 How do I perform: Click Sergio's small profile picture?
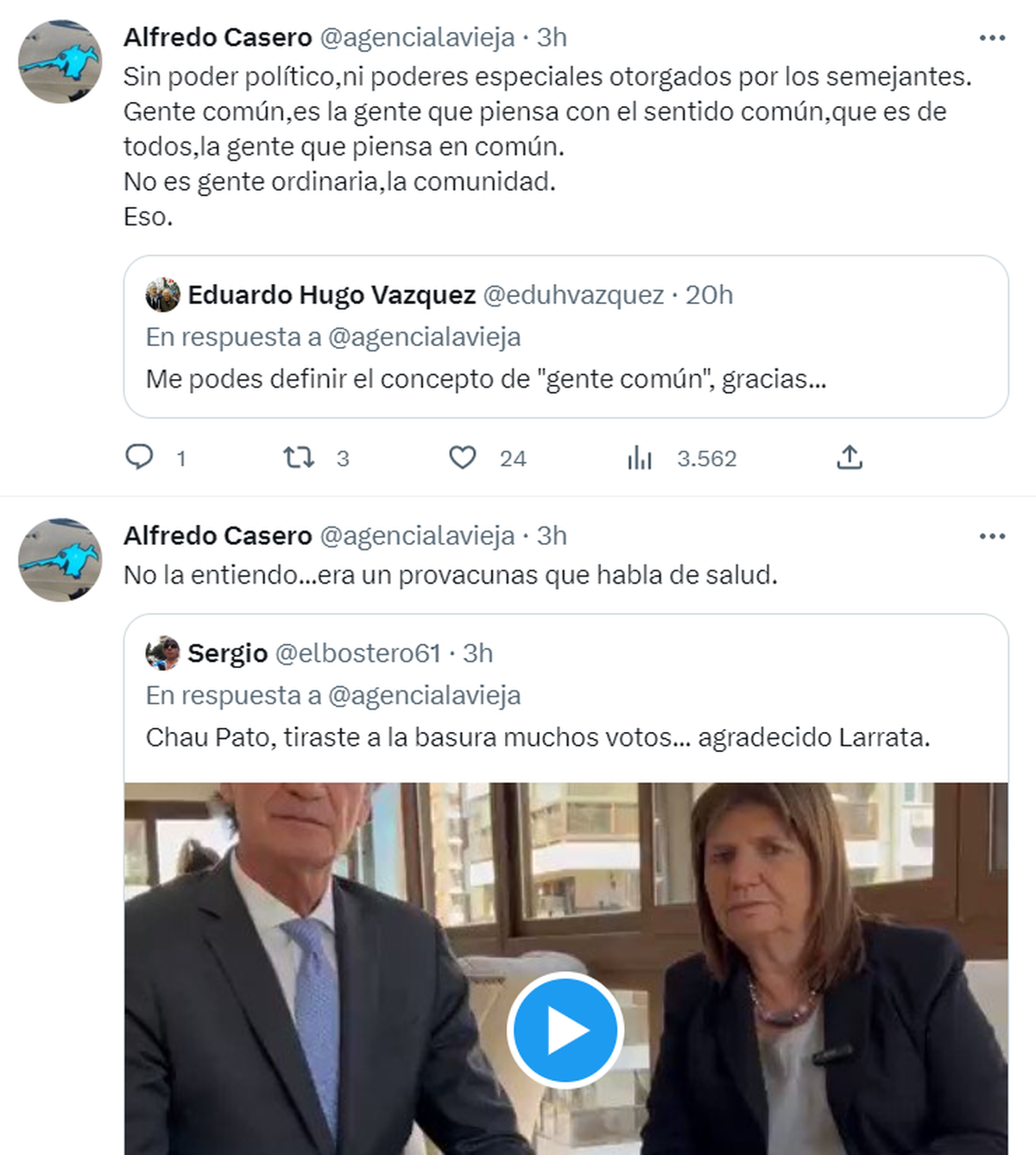tap(162, 653)
